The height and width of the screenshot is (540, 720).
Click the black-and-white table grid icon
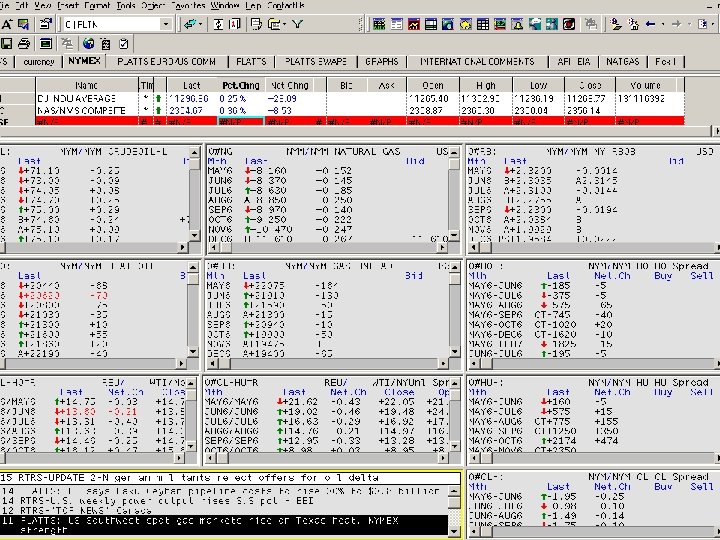(x=483, y=24)
